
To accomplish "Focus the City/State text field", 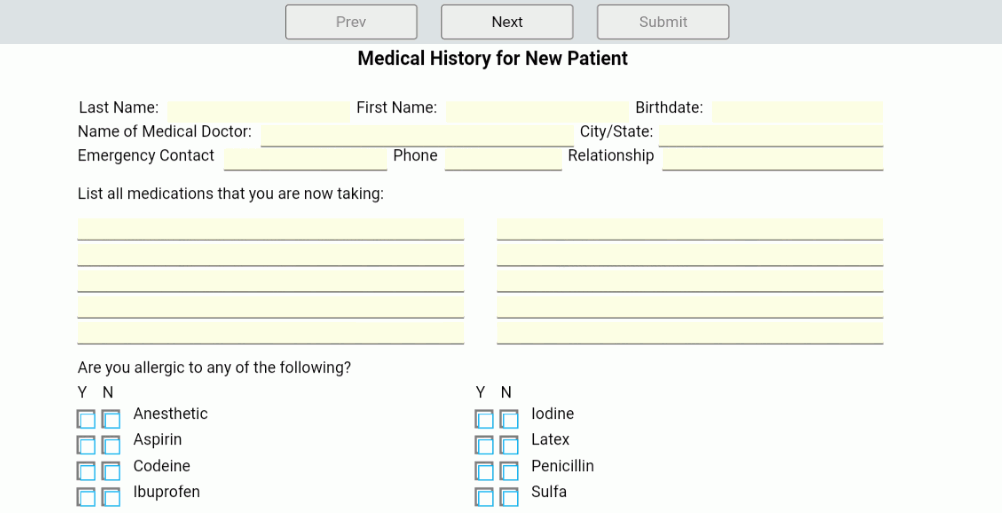I will [771, 135].
